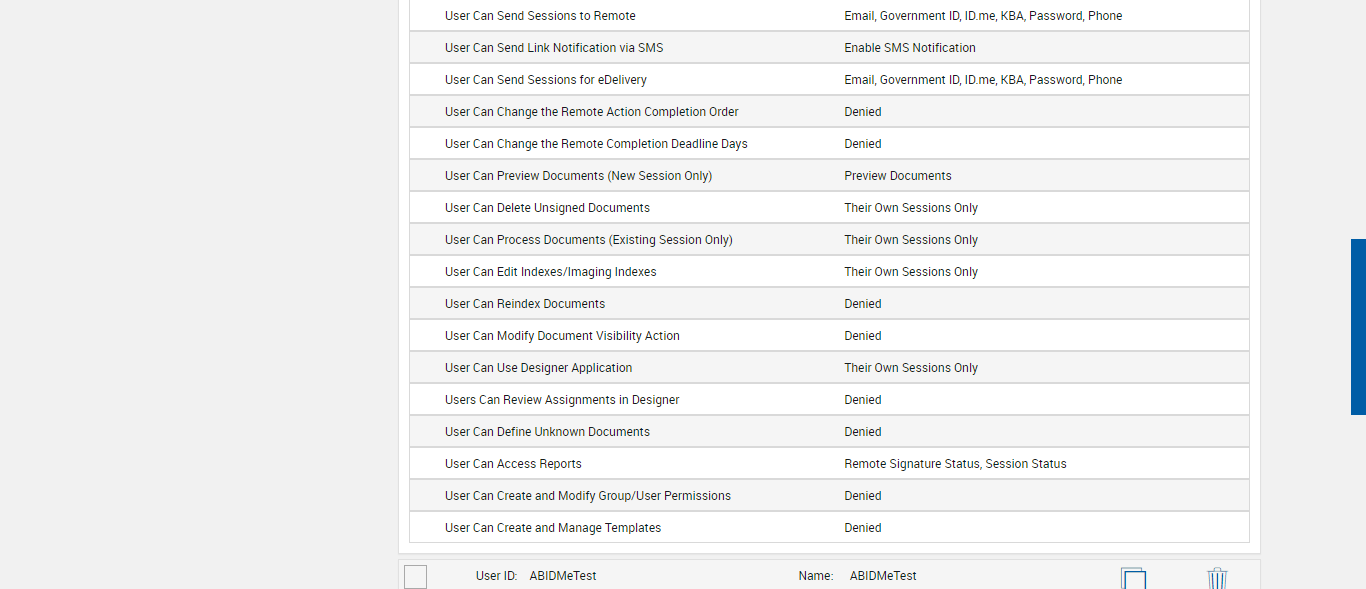The height and width of the screenshot is (589, 1366).
Task: Click the trash icon for ABIDMeTest
Action: point(1217,578)
